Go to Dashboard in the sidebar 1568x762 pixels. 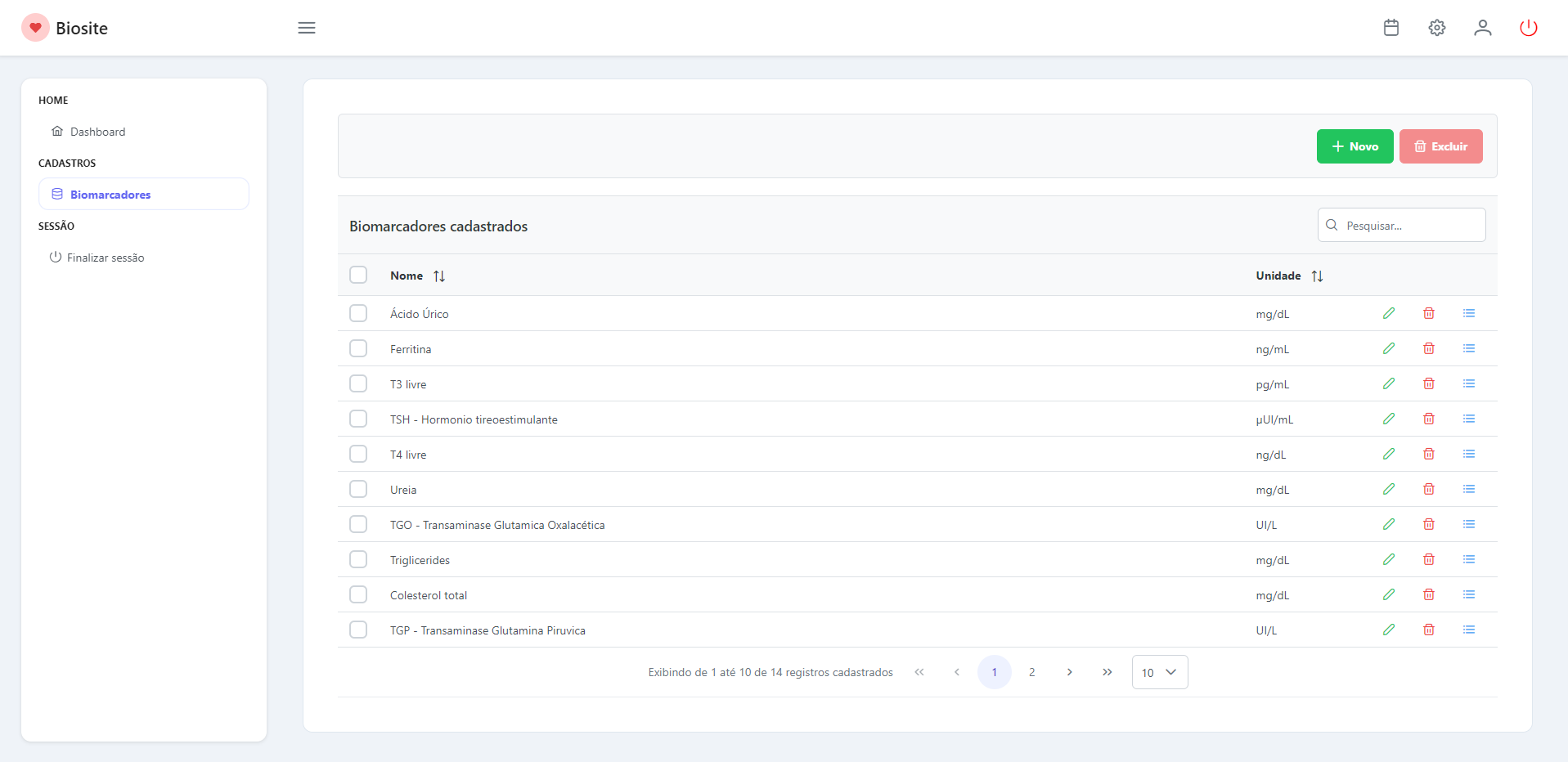pyautogui.click(x=98, y=131)
